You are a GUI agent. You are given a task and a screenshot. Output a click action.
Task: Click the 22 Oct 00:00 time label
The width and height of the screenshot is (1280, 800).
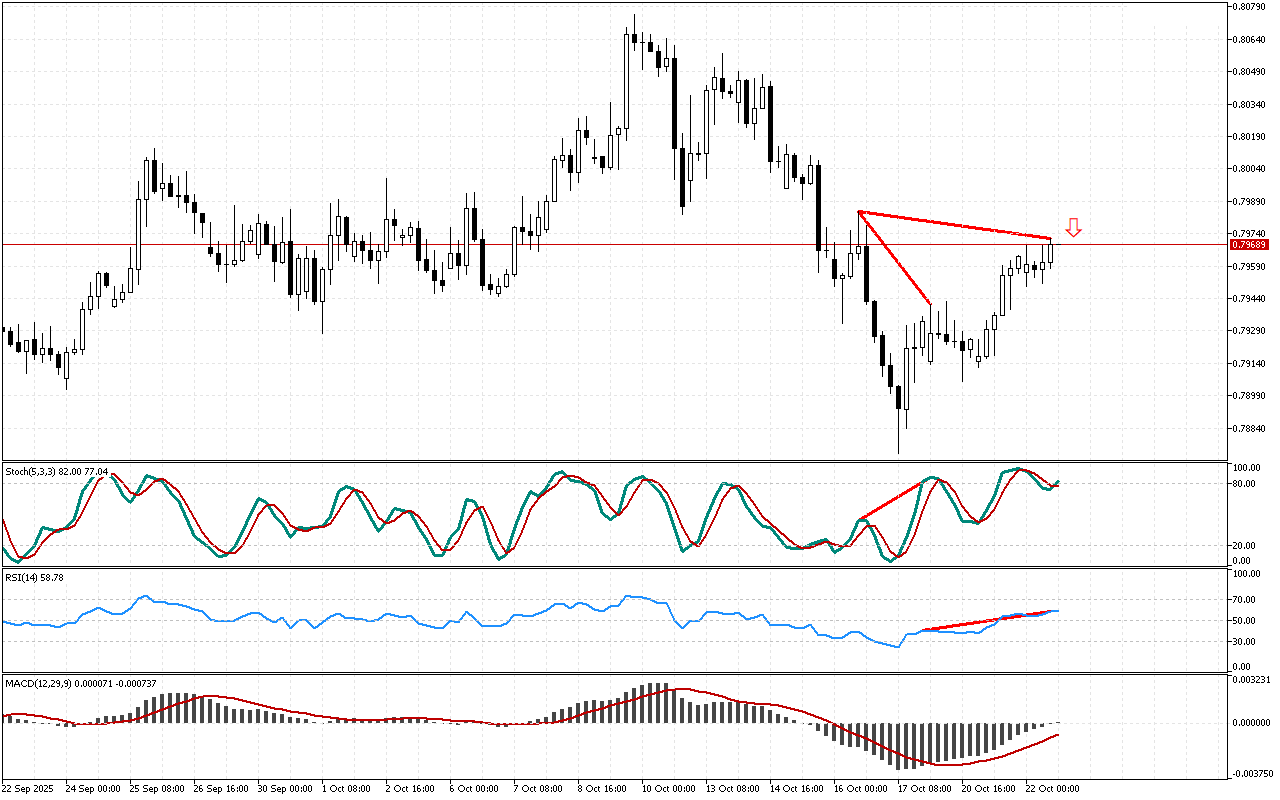(1052, 789)
